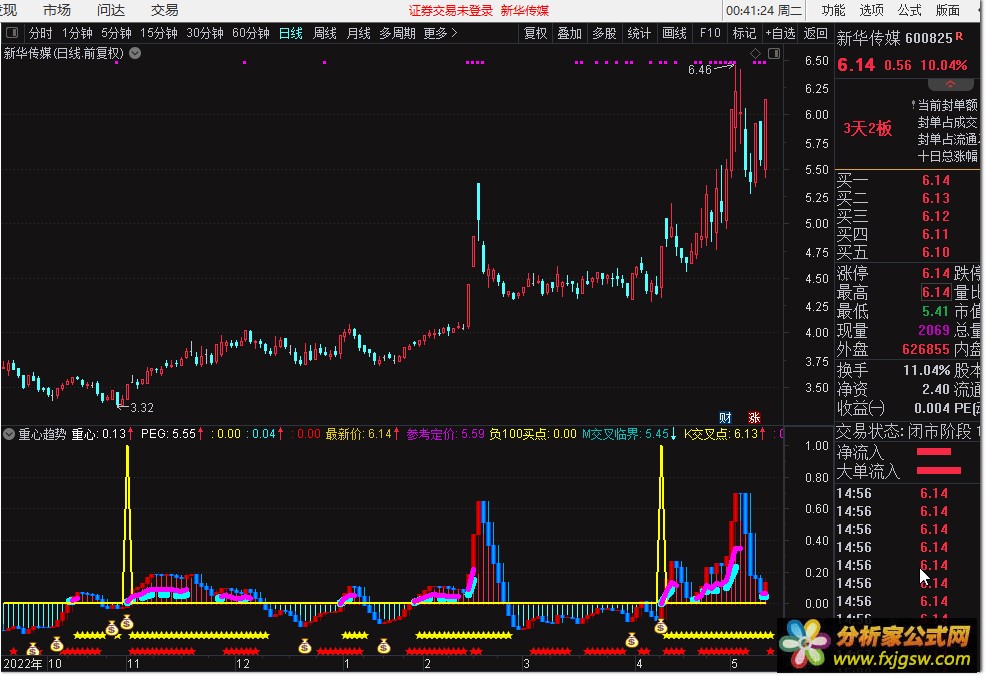Open the 市场 menu
This screenshot has height=676, width=987.
click(x=57, y=10)
